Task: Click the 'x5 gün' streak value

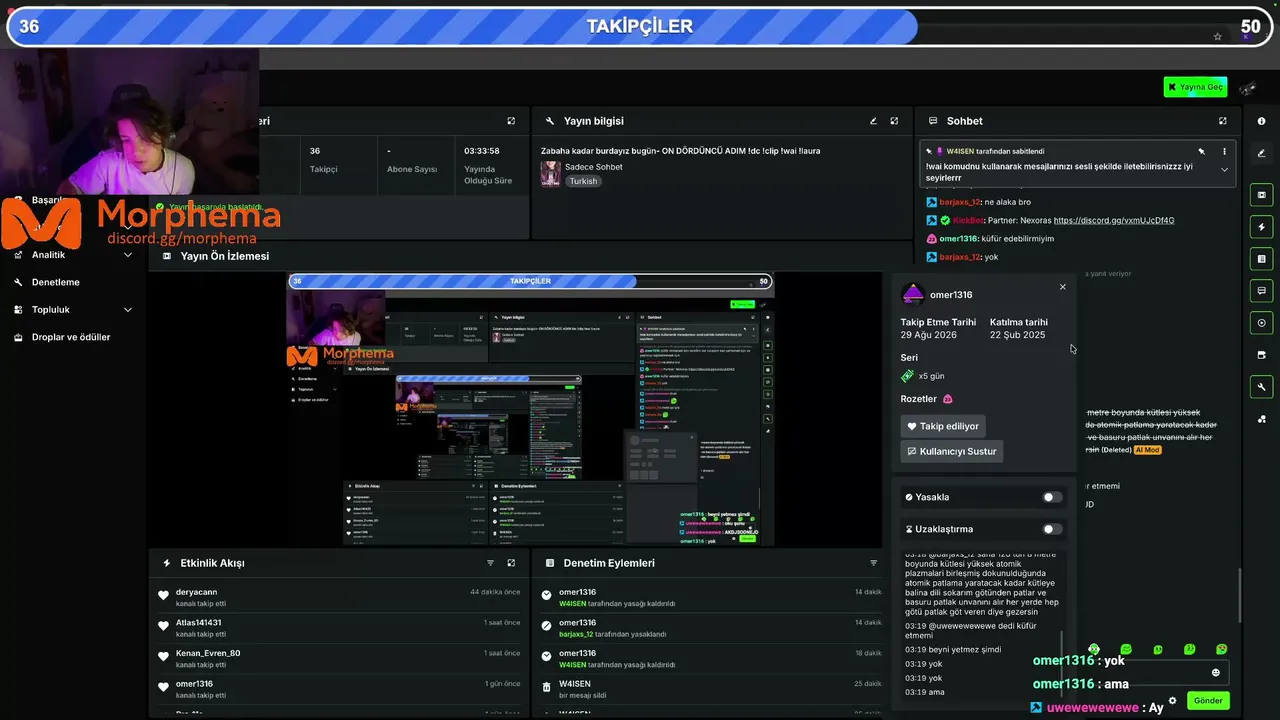Action: point(931,376)
